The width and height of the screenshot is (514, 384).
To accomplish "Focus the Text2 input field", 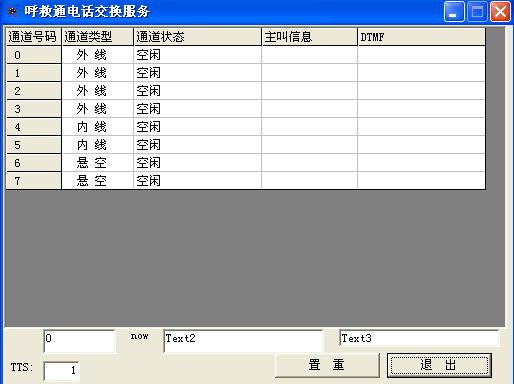I will tap(243, 341).
